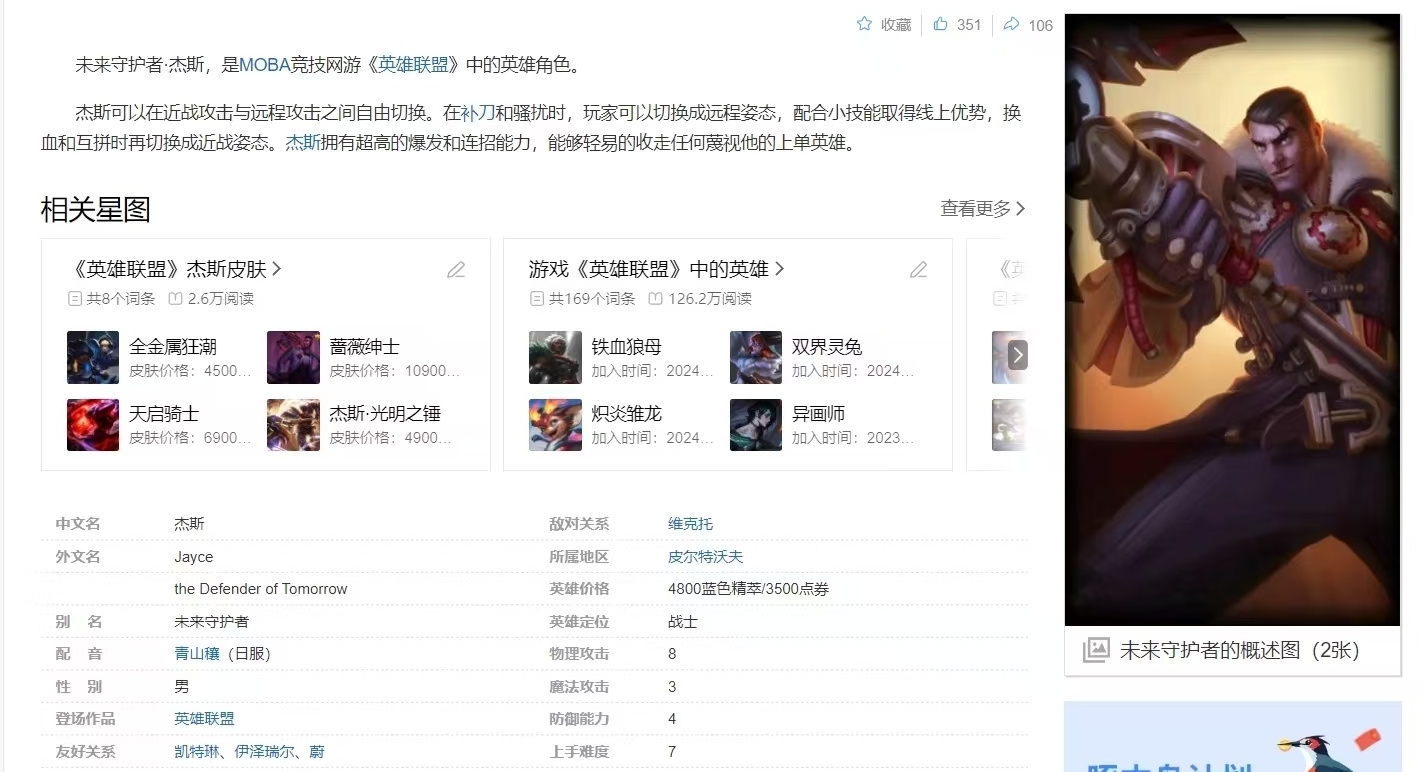Edit the 游戏中的英雄 star map pencil icon
1422x772 pixels.
point(918,269)
